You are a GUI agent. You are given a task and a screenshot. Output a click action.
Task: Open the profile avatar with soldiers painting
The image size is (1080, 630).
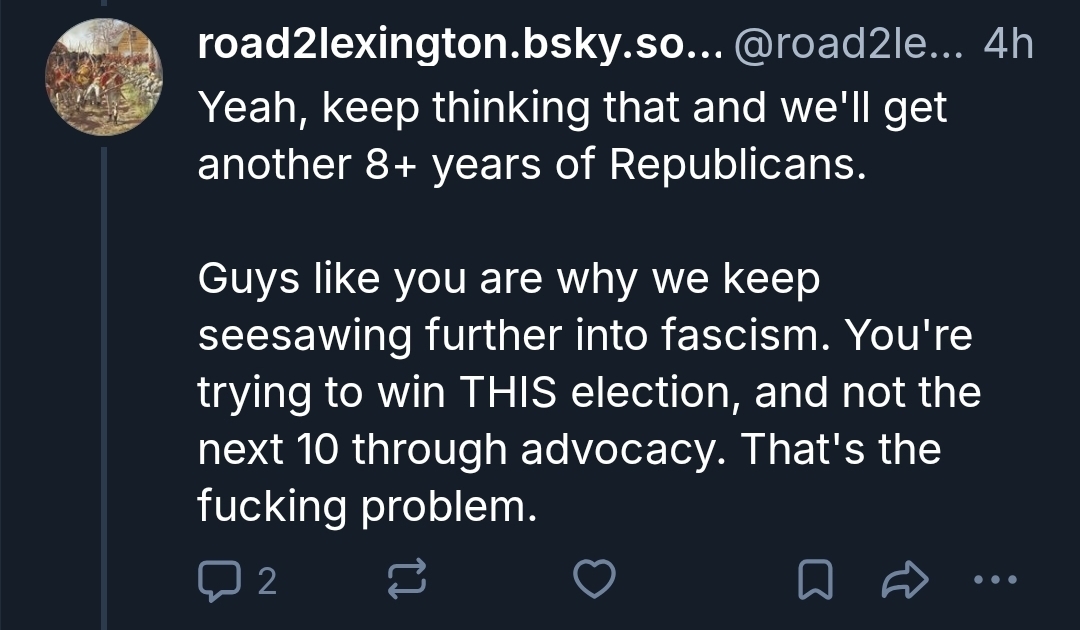coord(105,77)
